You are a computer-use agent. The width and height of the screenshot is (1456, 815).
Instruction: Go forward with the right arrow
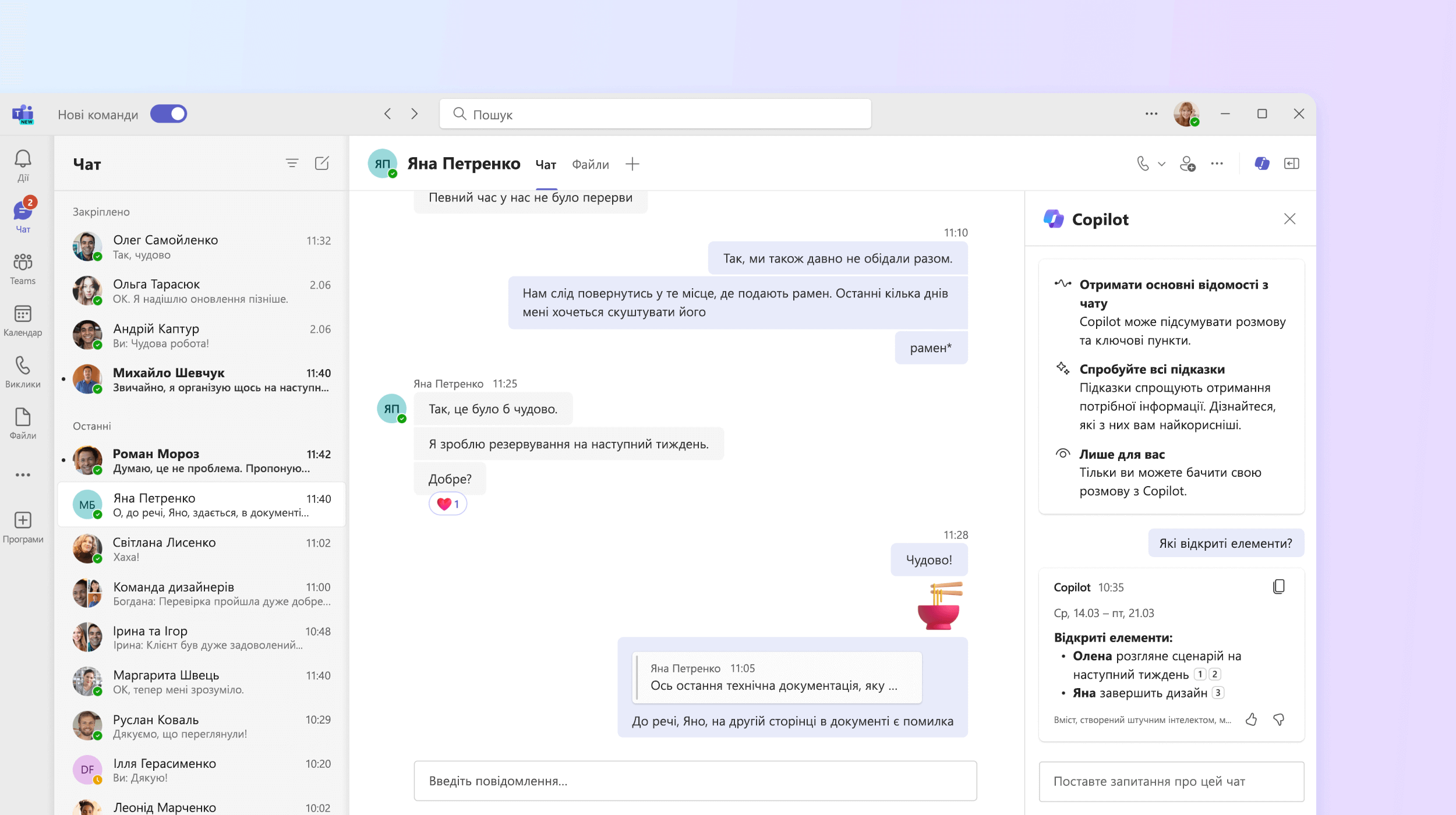point(415,114)
